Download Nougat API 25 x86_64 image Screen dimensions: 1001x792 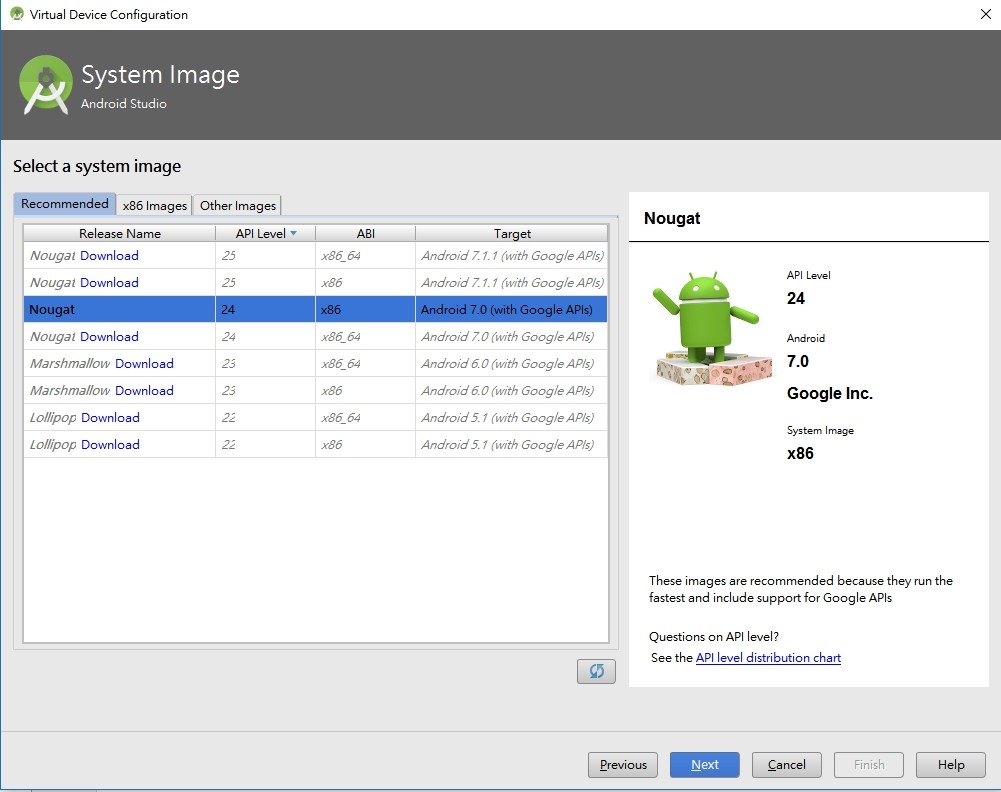(109, 255)
